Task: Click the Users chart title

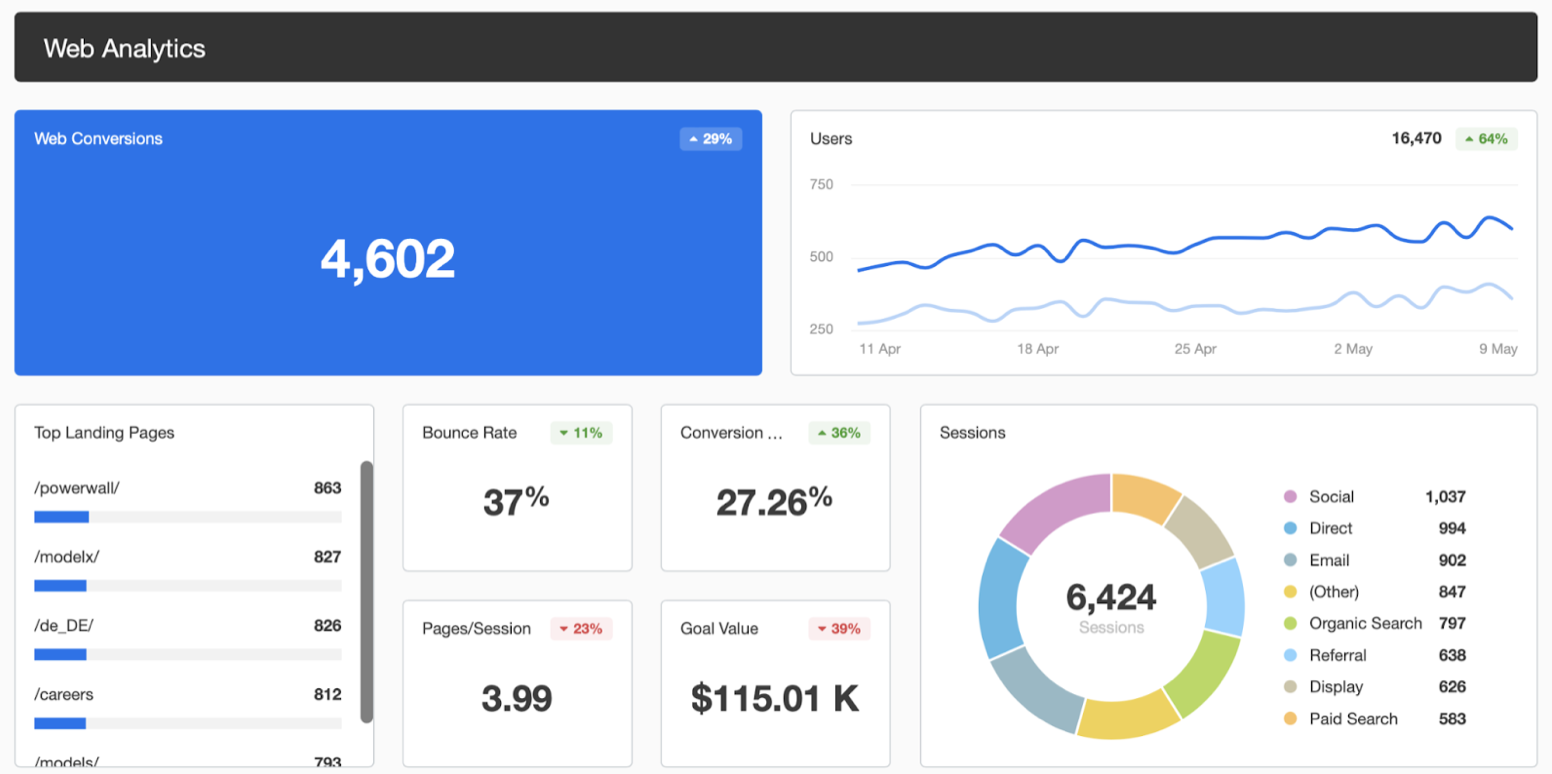Action: coord(831,139)
